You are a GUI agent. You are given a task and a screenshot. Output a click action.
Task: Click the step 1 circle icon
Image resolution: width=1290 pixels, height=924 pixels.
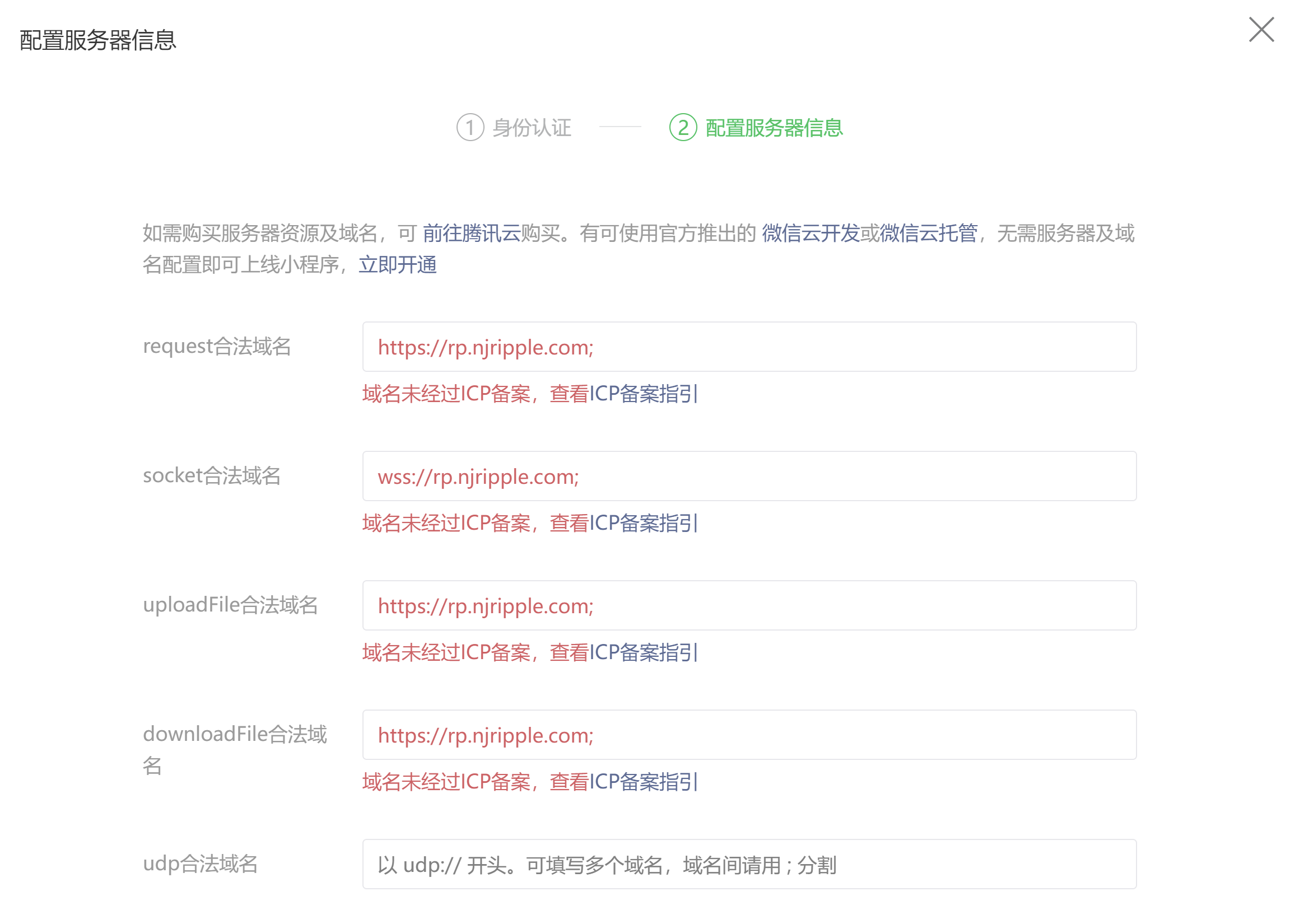click(470, 127)
